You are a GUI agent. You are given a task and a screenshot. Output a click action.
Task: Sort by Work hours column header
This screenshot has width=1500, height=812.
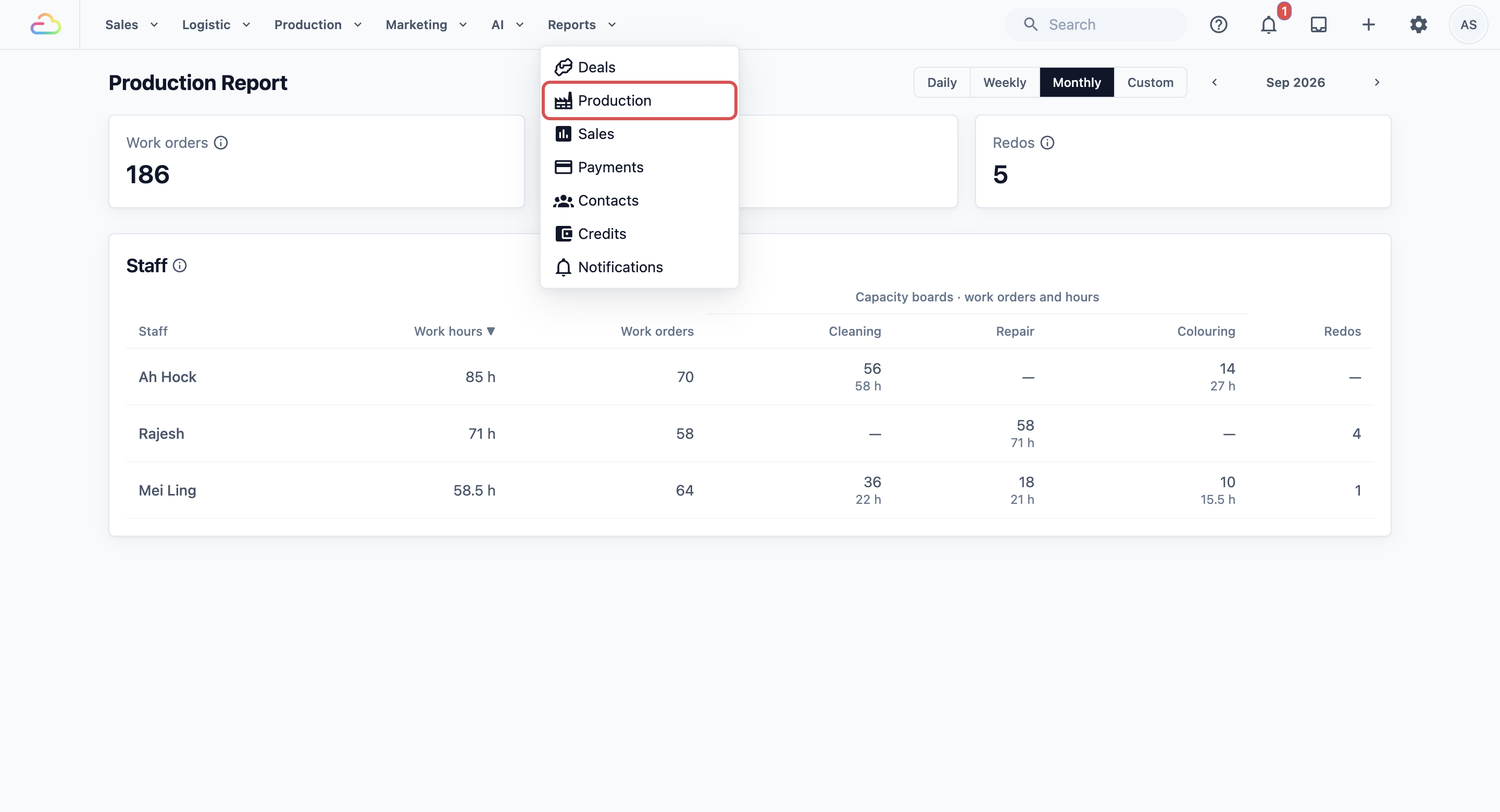coord(454,331)
